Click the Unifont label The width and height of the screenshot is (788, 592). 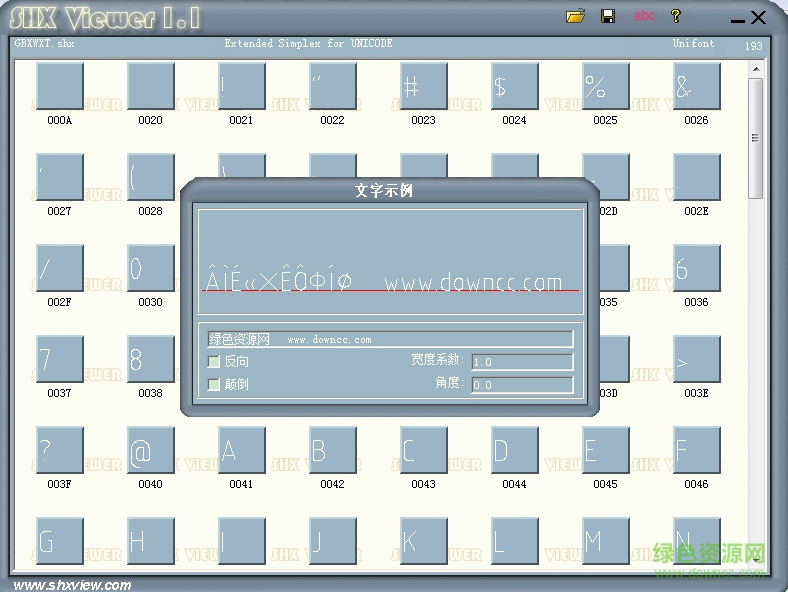tap(693, 44)
